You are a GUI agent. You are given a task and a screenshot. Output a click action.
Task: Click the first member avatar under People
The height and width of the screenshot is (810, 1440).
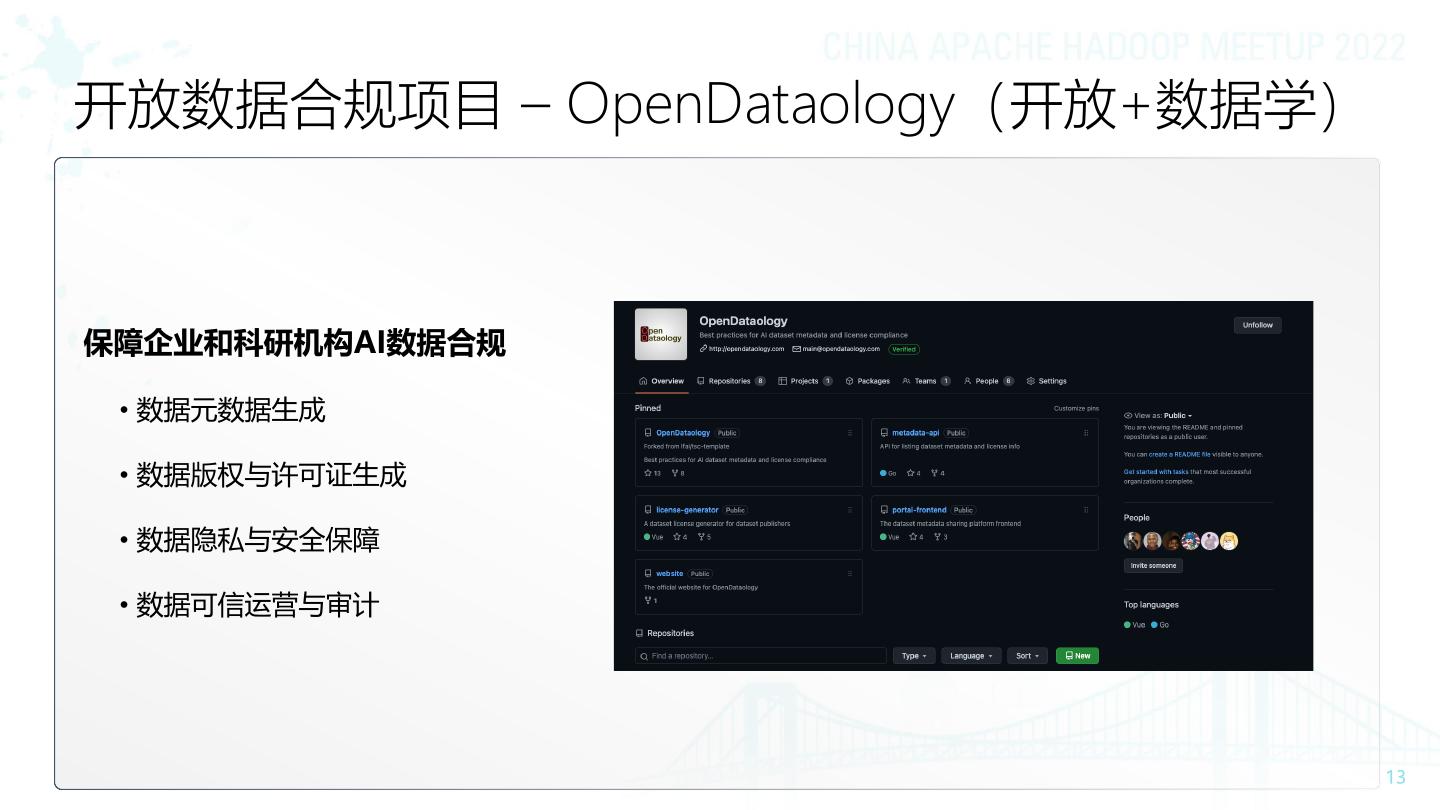[x=1133, y=541]
